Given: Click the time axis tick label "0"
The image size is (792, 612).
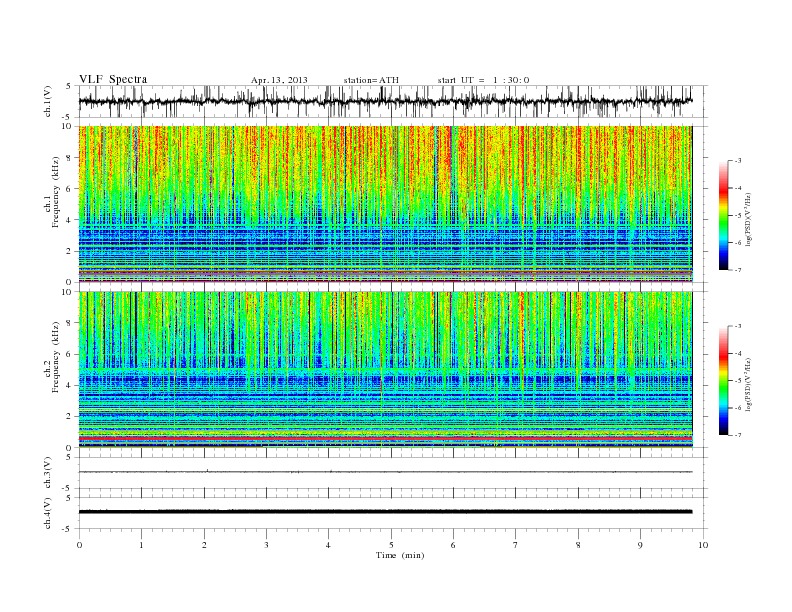Looking at the screenshot, I should 79,545.
